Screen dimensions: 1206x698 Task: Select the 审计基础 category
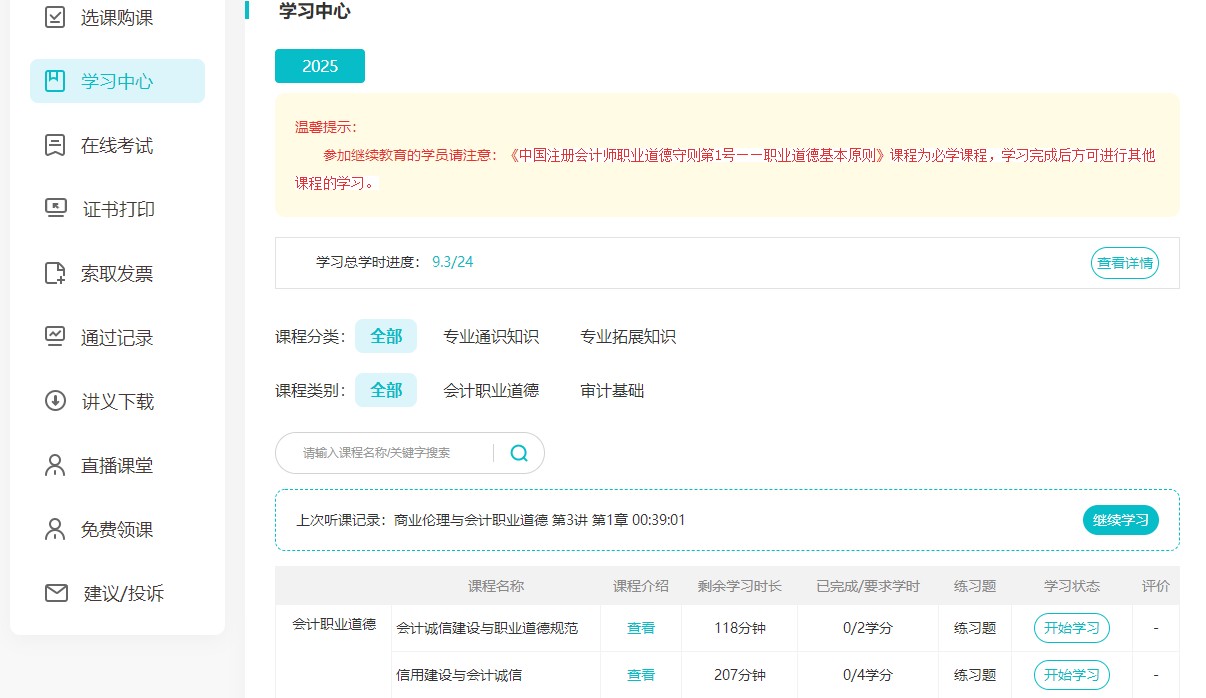pos(611,390)
